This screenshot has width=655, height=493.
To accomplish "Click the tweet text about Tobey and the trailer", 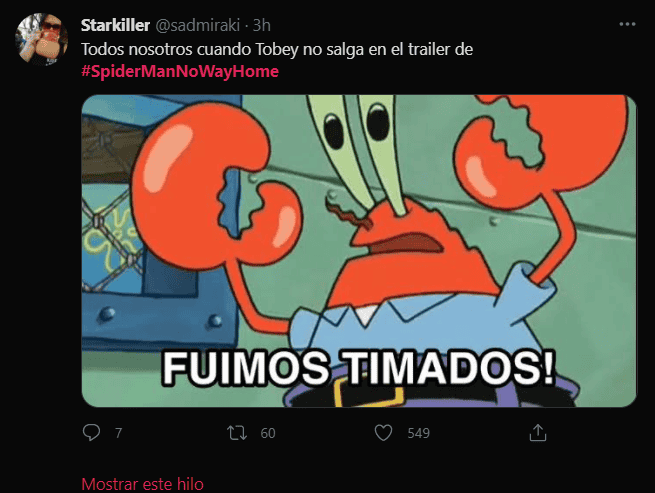I will (x=277, y=49).
